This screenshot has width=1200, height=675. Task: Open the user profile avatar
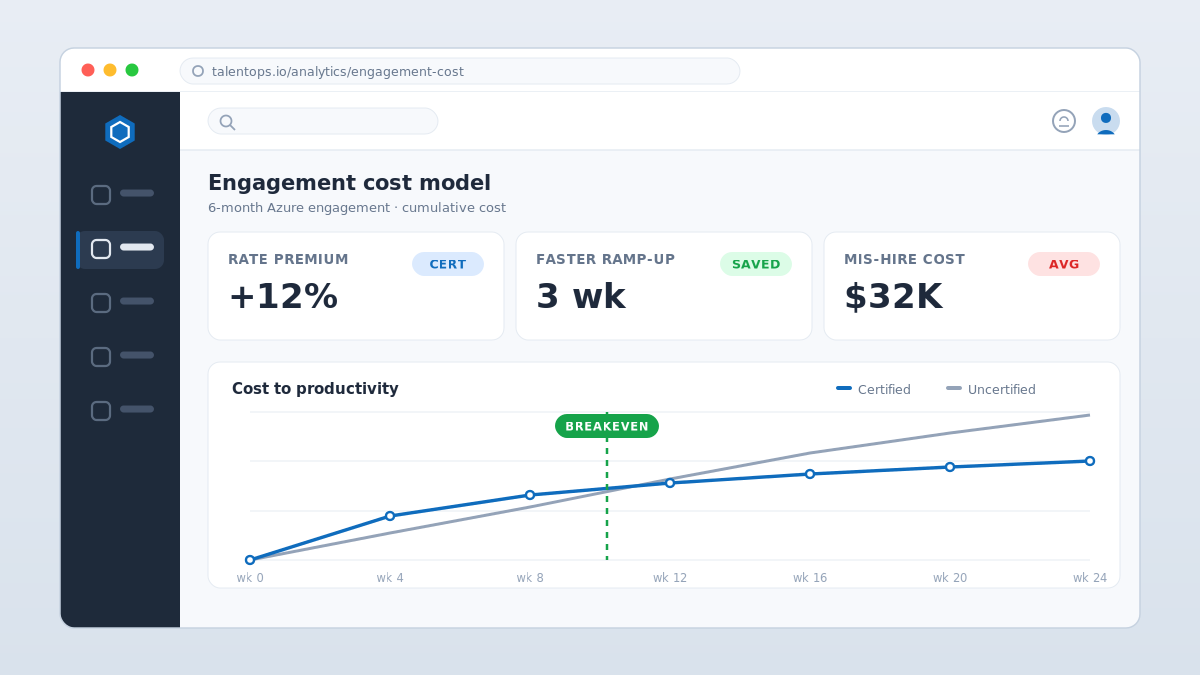[x=1106, y=121]
